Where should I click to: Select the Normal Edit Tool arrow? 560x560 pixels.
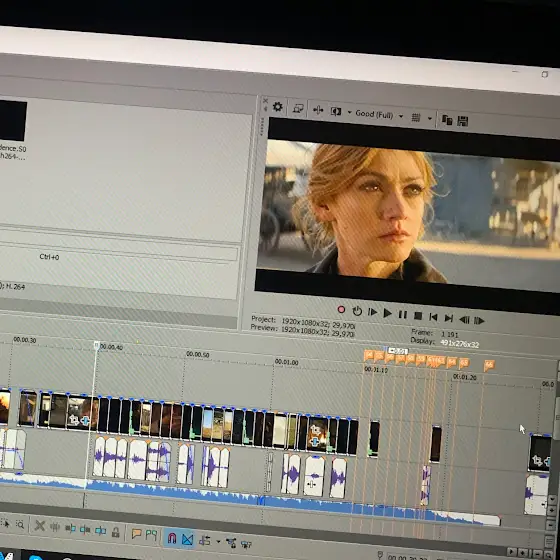[5, 524]
